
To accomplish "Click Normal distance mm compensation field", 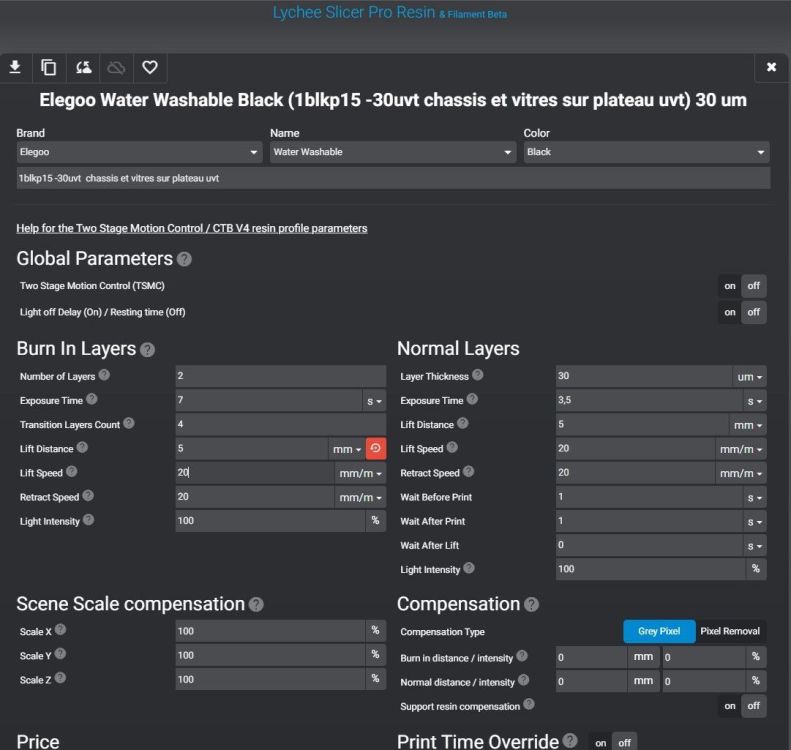I will [591, 682].
